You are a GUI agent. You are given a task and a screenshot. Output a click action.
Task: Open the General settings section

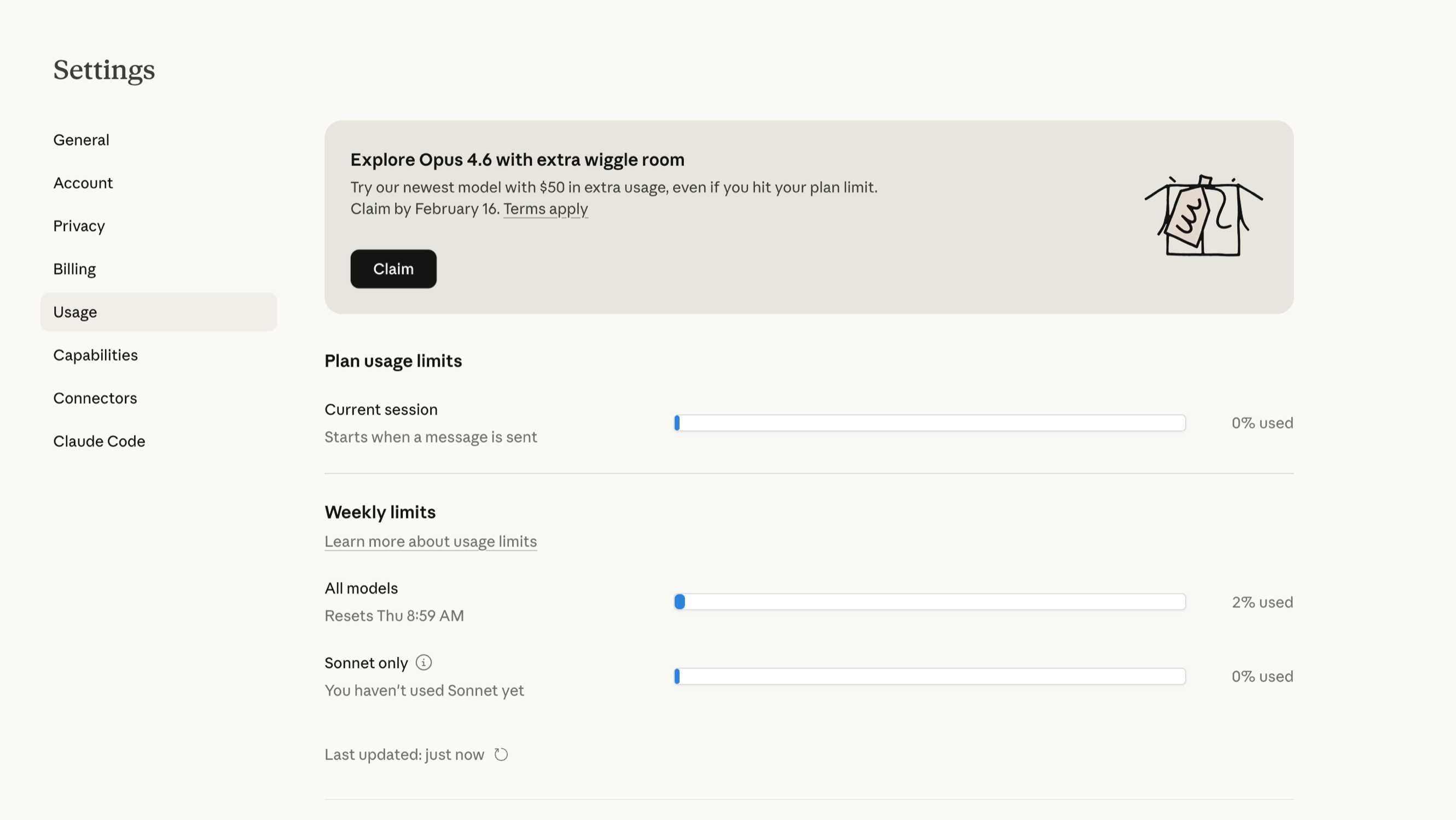82,139
